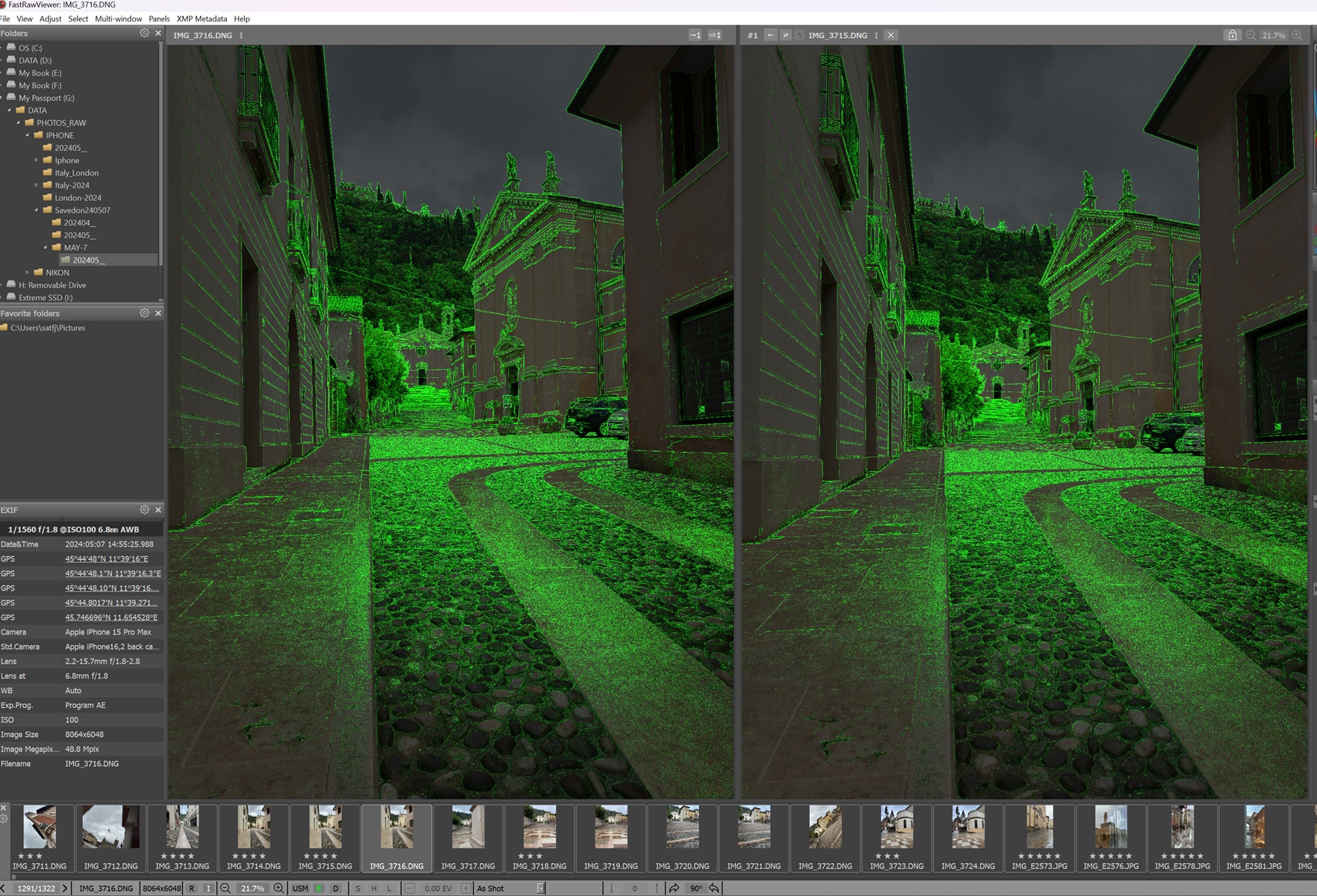Zoom out using bottom status bar magnifier
1317x896 pixels.
pyautogui.click(x=225, y=888)
